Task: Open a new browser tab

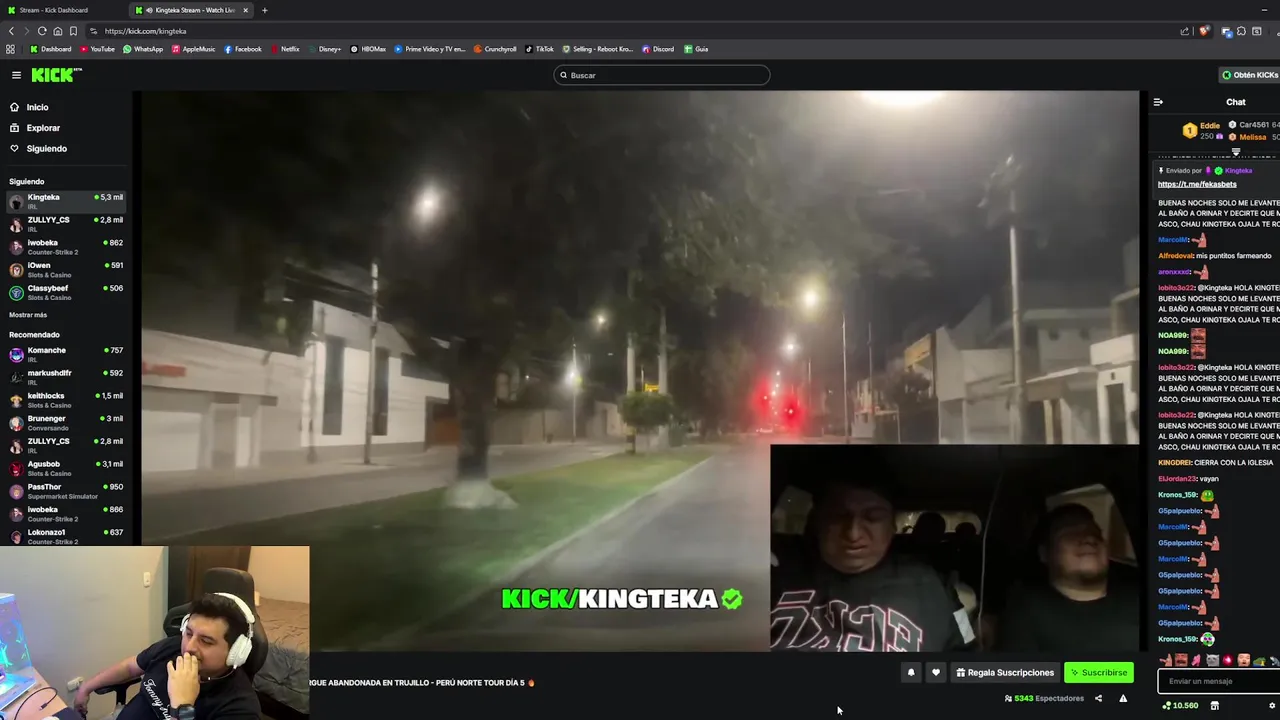Action: (265, 10)
